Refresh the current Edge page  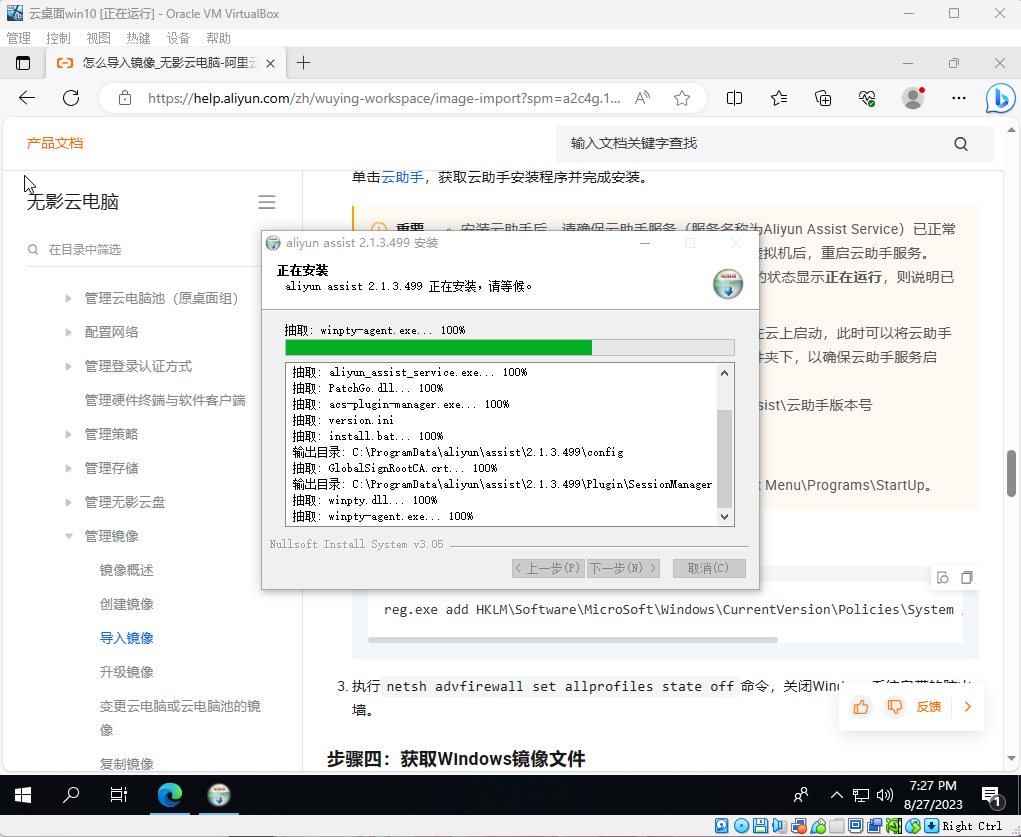pos(71,98)
